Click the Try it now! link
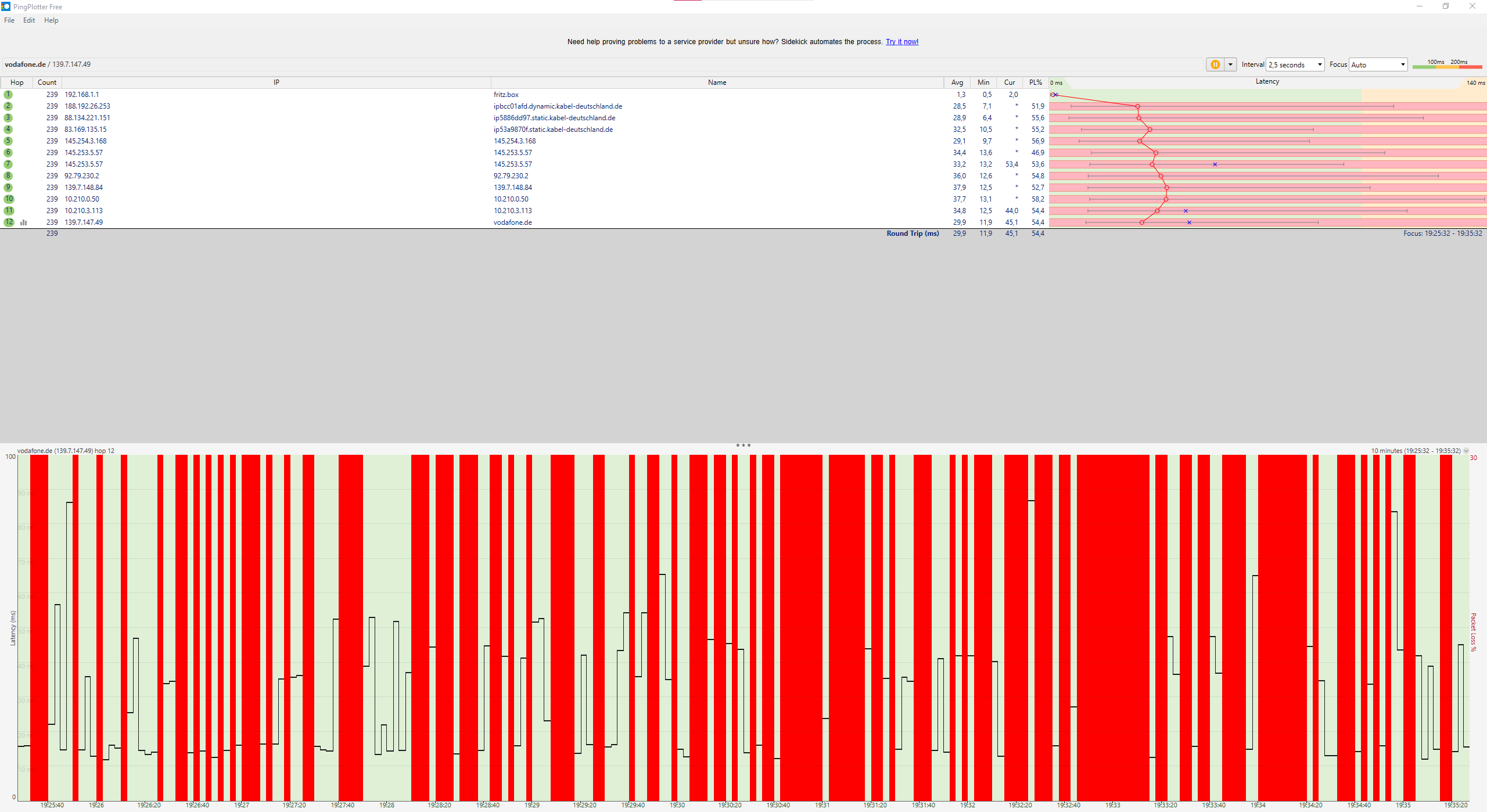Viewport: 1487px width, 812px height. coord(901,42)
